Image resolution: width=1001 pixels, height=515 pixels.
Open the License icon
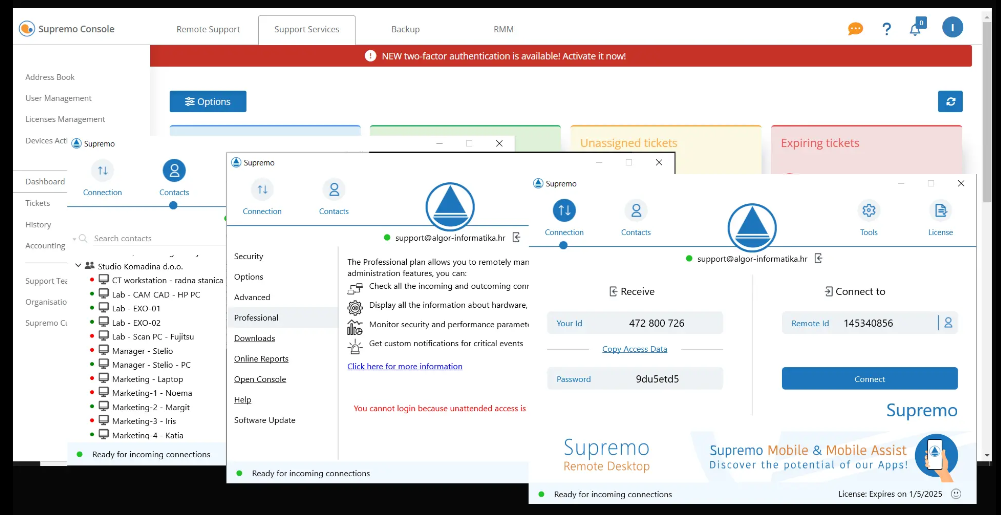click(x=940, y=211)
